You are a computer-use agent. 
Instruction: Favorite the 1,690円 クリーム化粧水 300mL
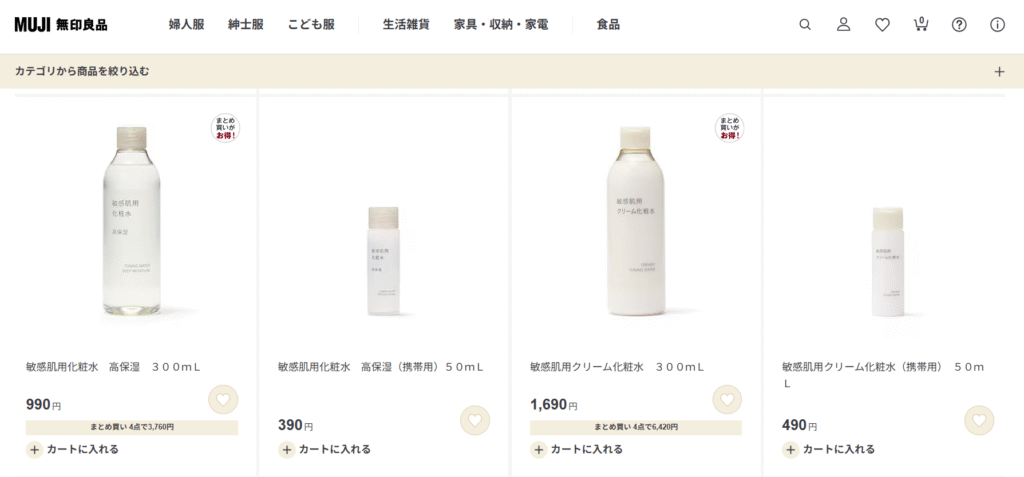coord(727,399)
